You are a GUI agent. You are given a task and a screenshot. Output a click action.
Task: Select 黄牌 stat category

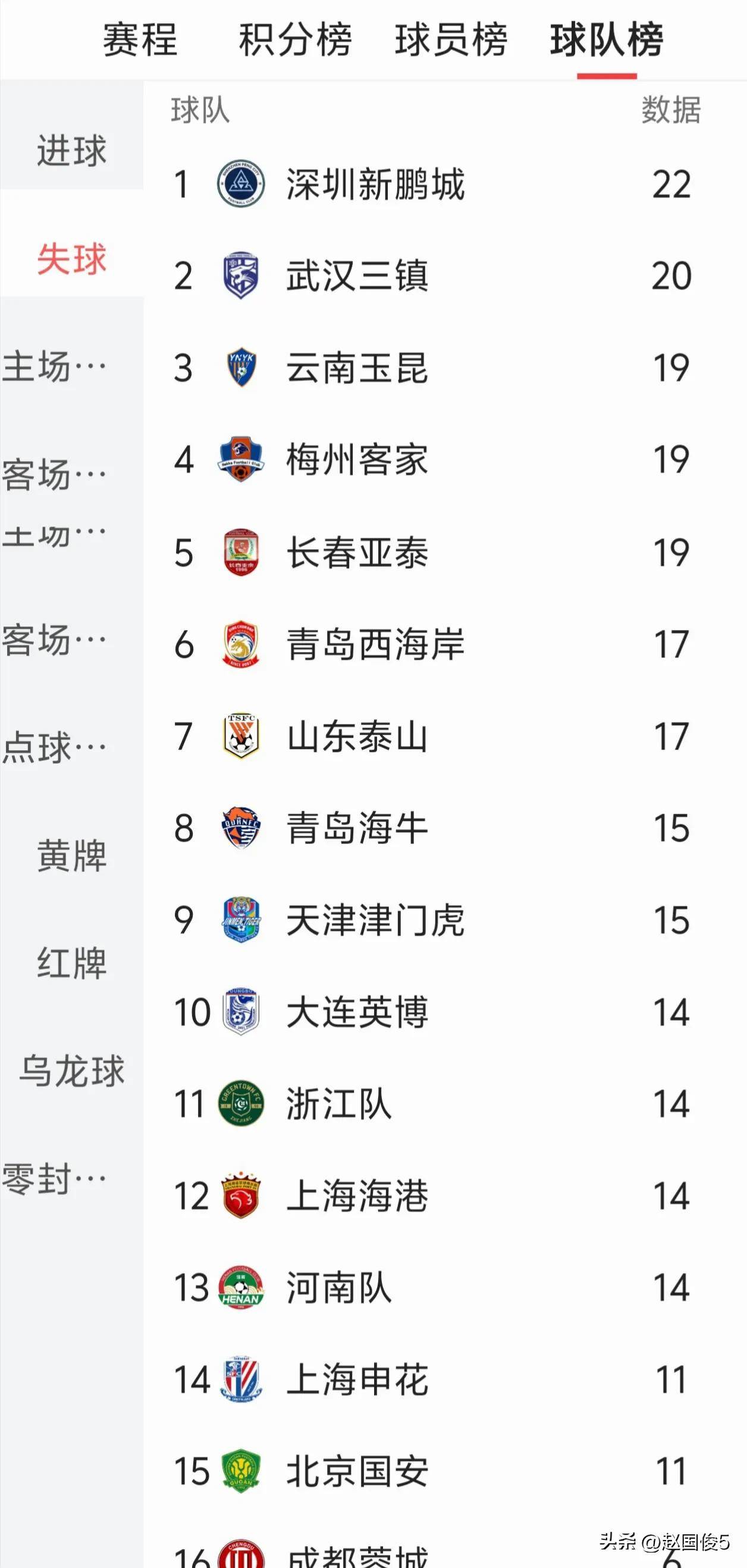coord(72,855)
